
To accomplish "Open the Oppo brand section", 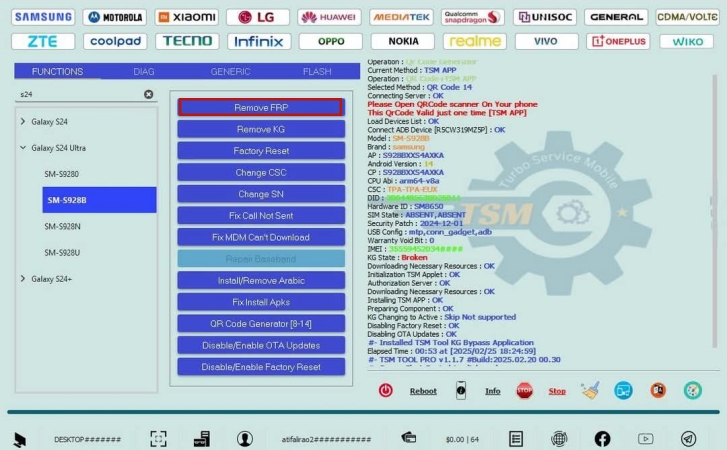I will 331,41.
